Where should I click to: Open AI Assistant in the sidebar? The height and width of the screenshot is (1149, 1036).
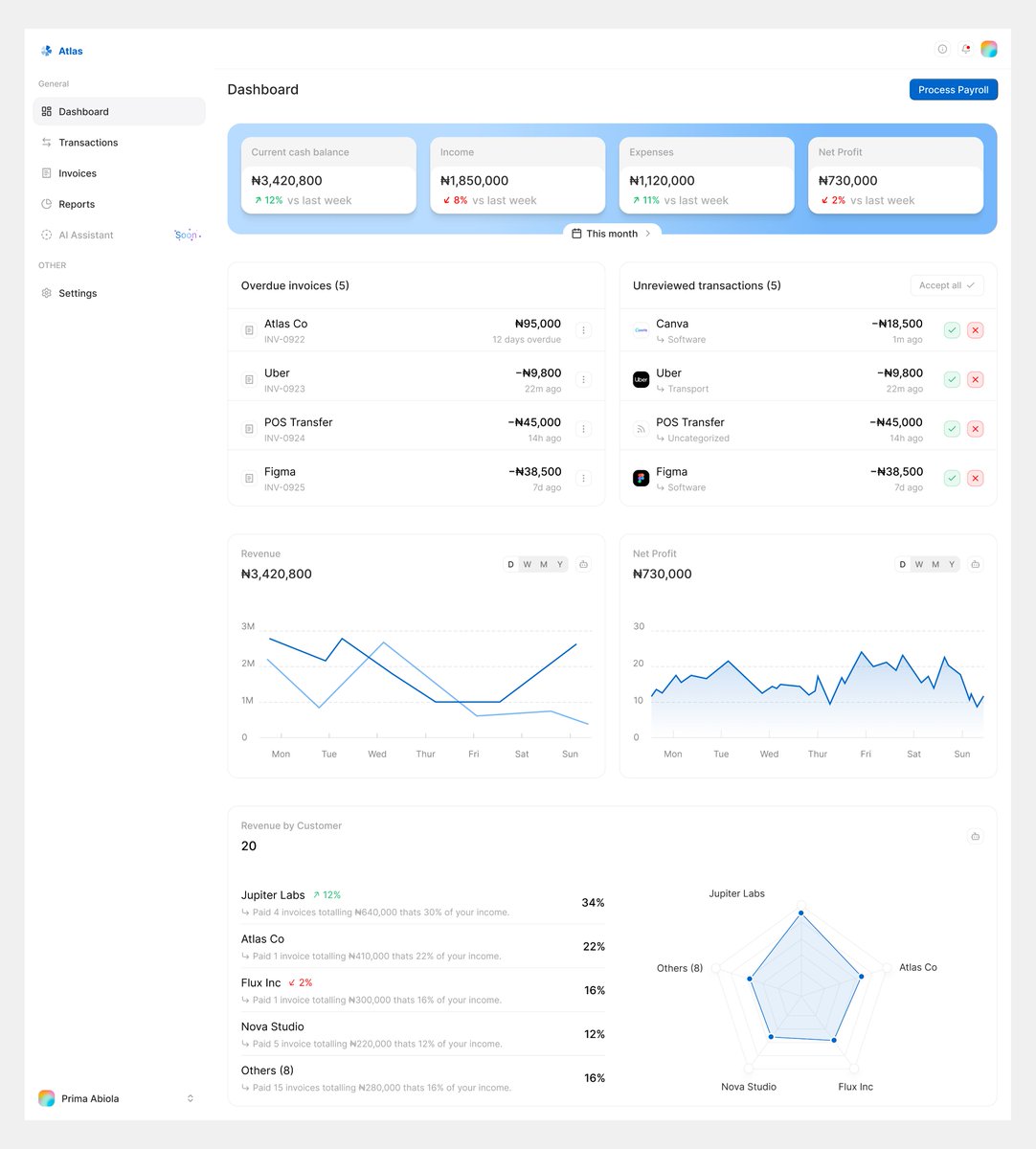tap(120, 235)
